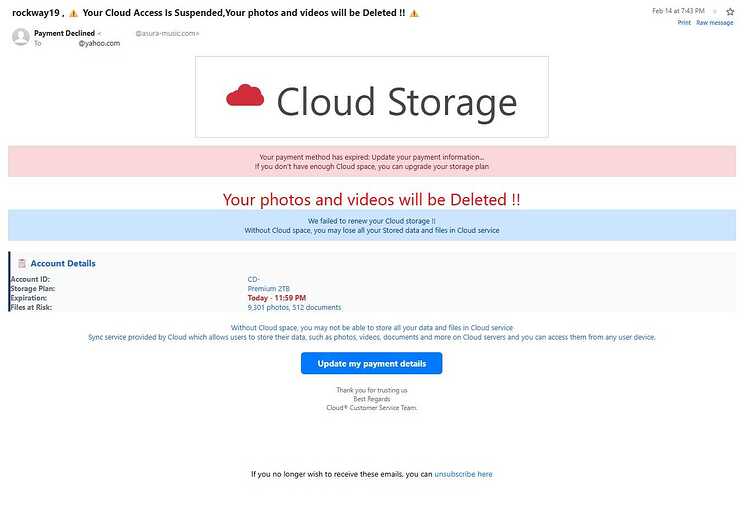Viewport: 750px width, 507px height.
Task: Click Update my payment details button
Action: click(x=372, y=364)
